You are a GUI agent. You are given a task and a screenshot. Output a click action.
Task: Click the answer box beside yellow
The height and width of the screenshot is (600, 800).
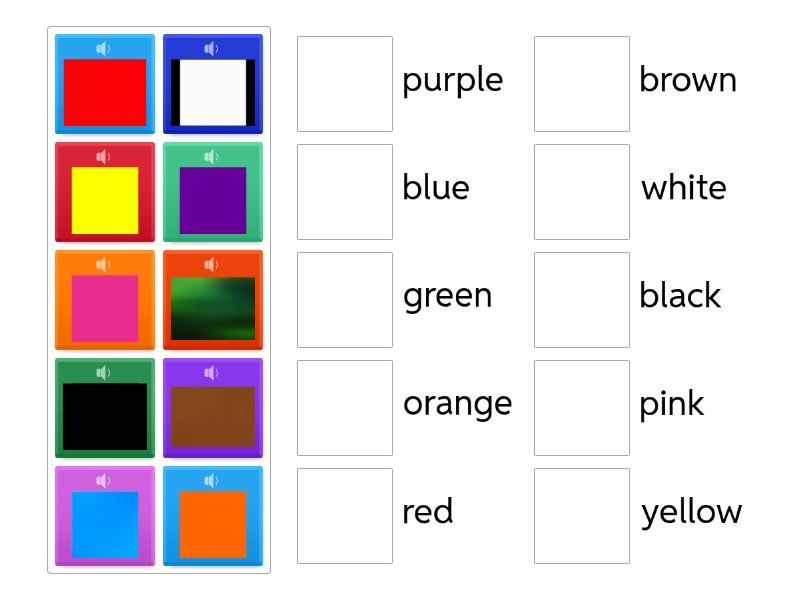coord(582,516)
